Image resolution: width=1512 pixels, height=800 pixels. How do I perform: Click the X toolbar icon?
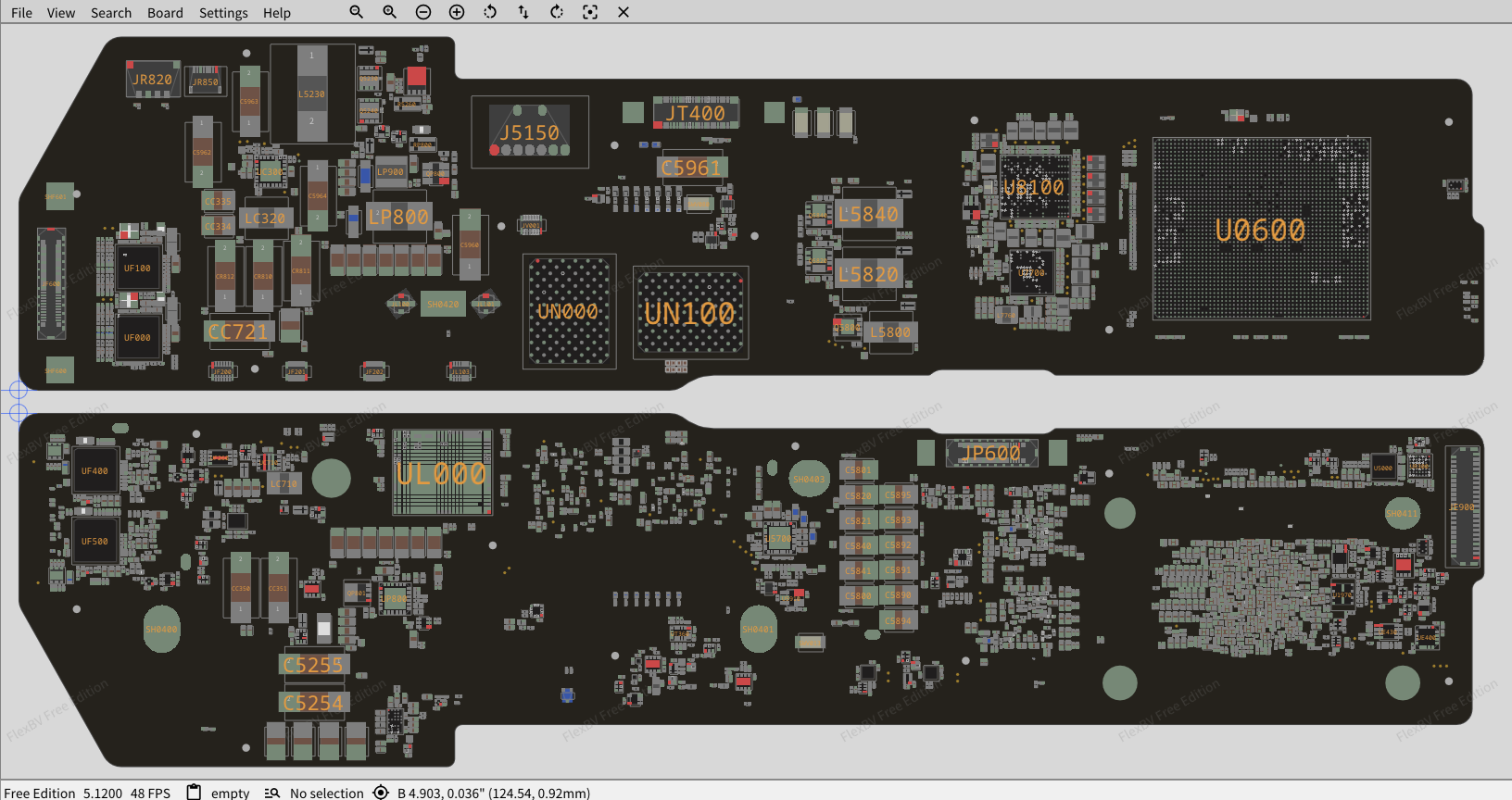[x=624, y=12]
